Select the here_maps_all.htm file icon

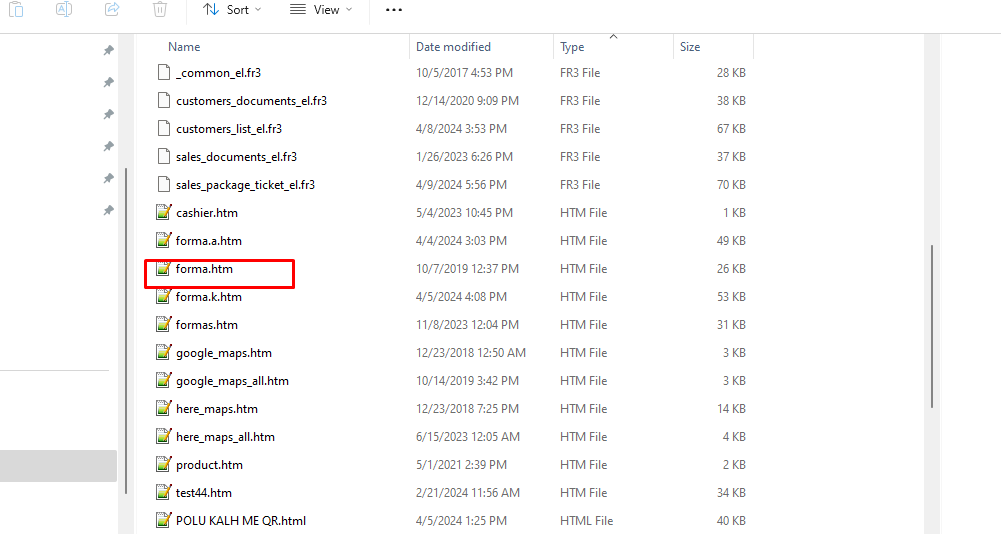pyautogui.click(x=163, y=436)
